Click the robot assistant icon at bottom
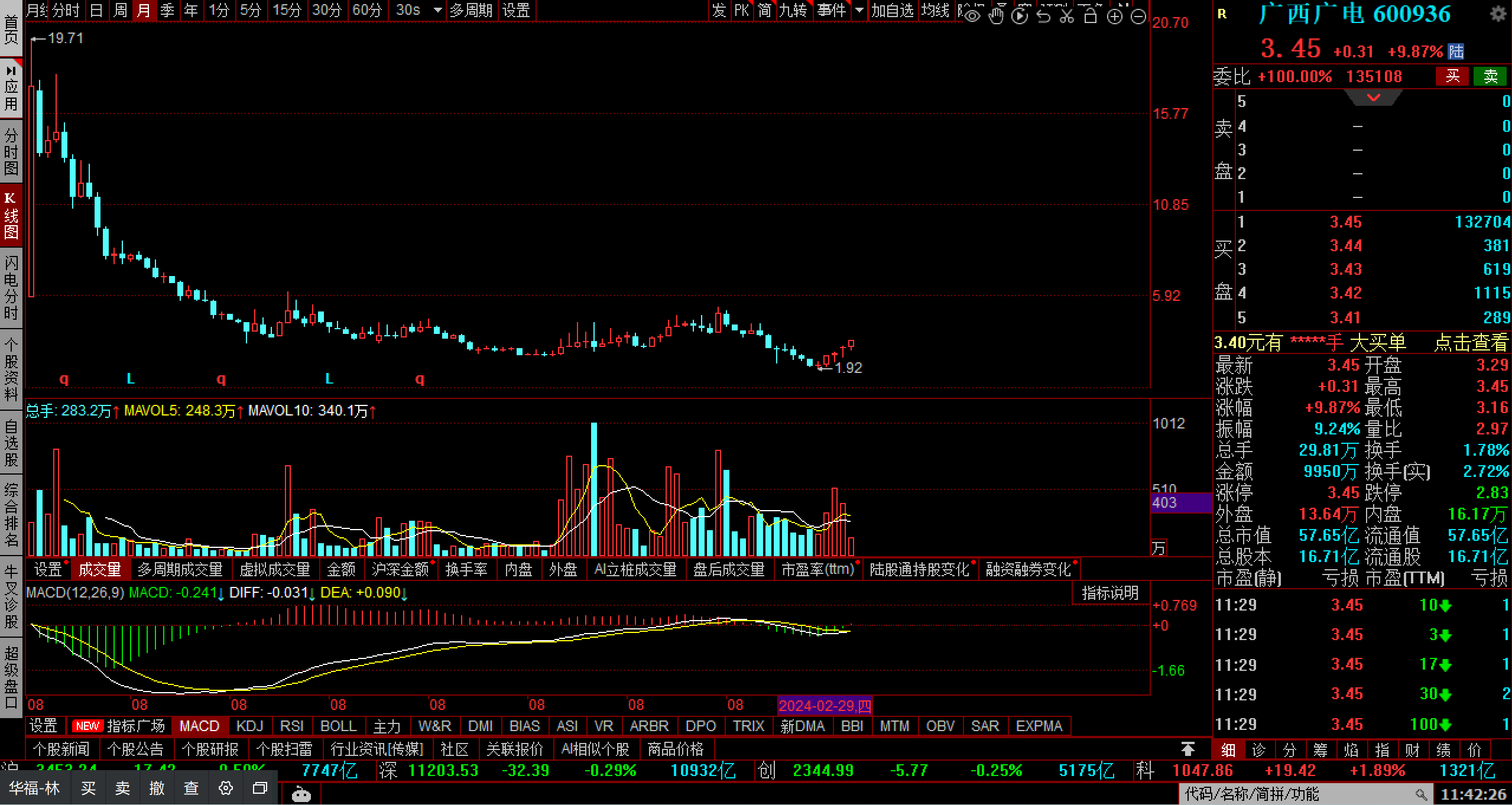This screenshot has width=1512, height=805. (301, 794)
